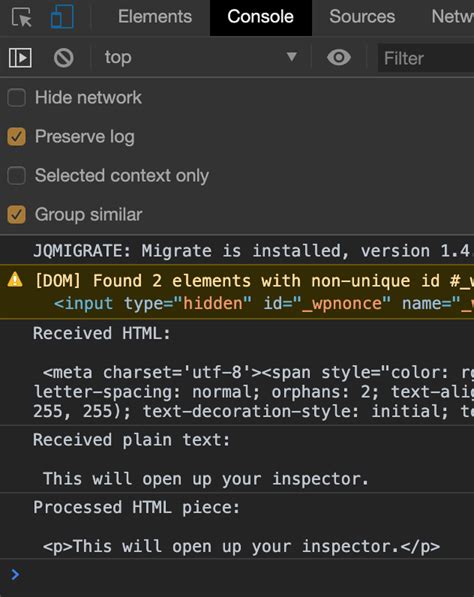The height and width of the screenshot is (597, 474).
Task: Click the DOM non-unique id warning text
Action: pos(254,281)
